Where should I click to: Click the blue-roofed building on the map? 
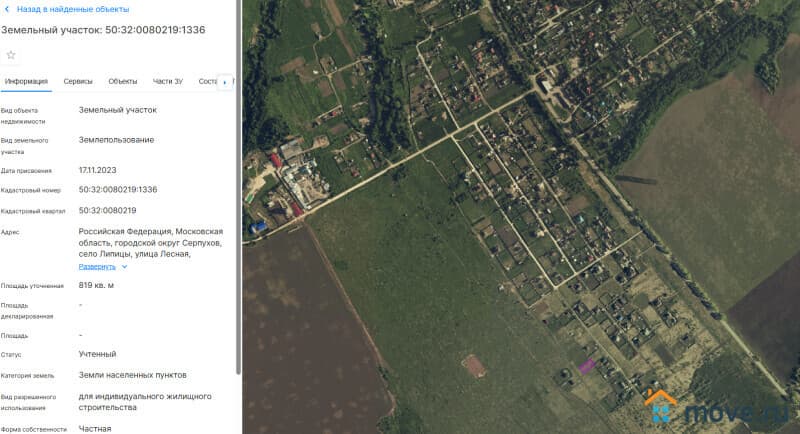[x=259, y=228]
